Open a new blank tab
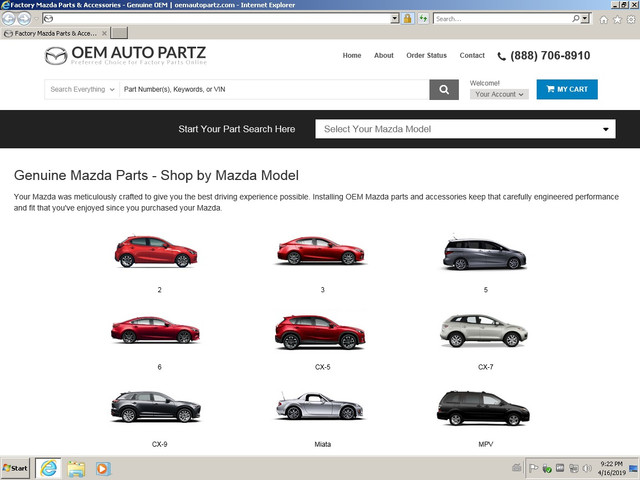The width and height of the screenshot is (640, 480). point(119,33)
